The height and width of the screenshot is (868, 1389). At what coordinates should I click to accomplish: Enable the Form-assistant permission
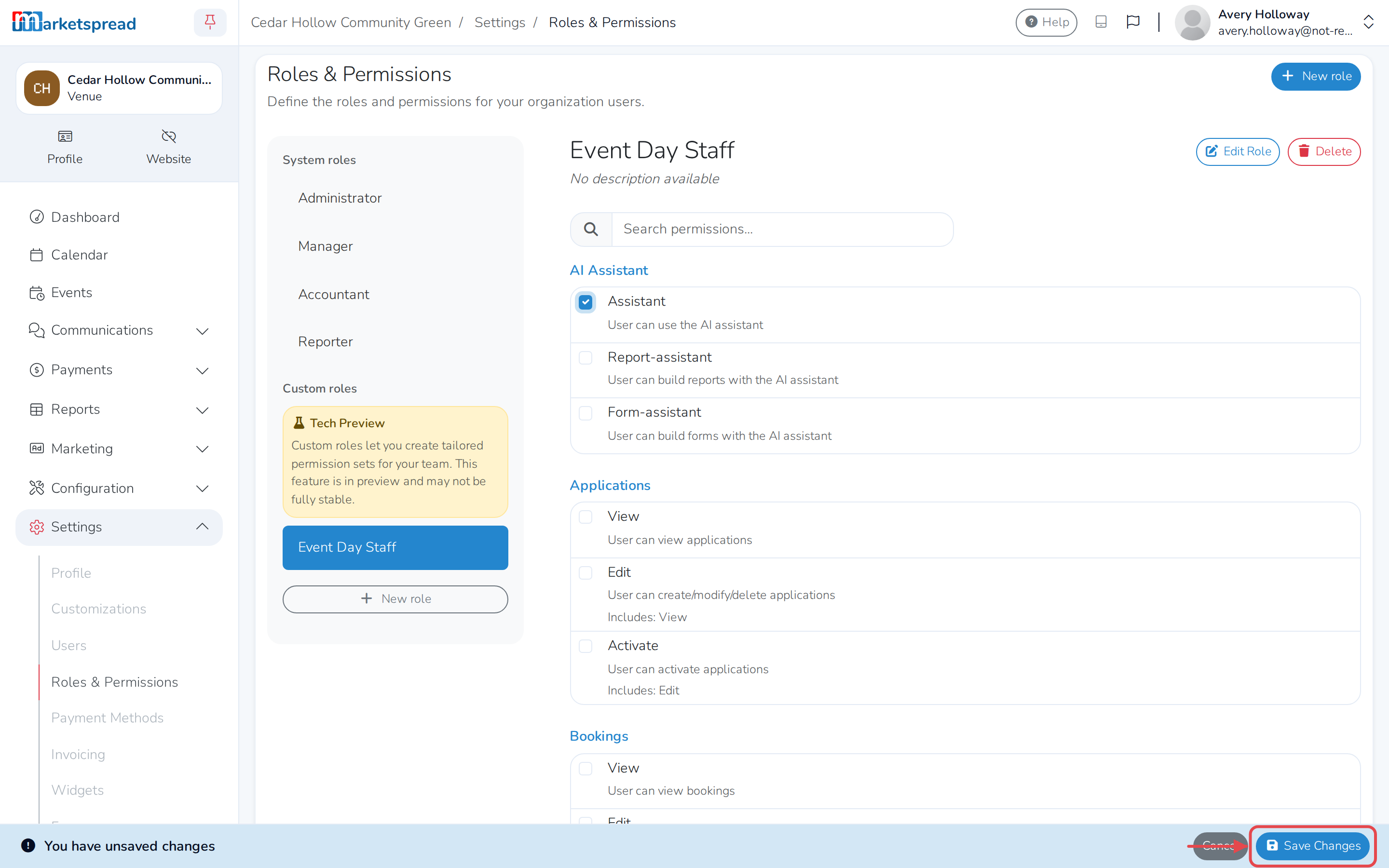pyautogui.click(x=585, y=413)
